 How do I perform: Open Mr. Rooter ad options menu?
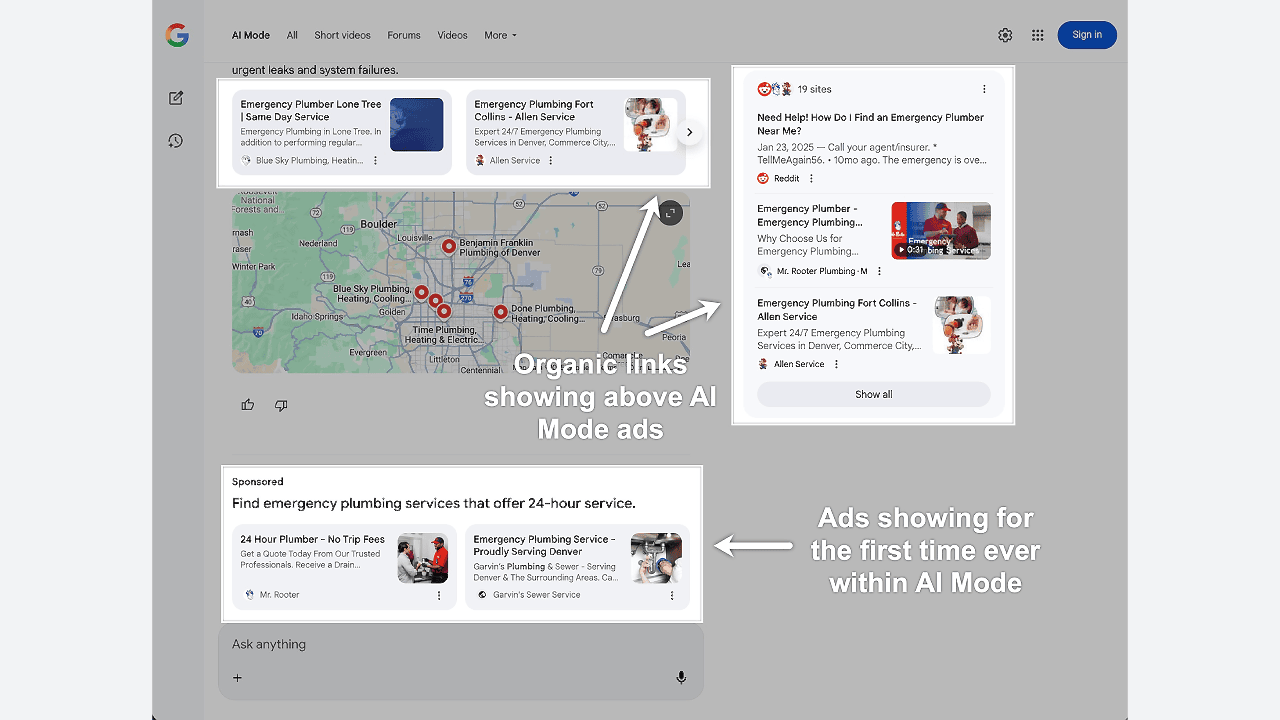click(439, 595)
